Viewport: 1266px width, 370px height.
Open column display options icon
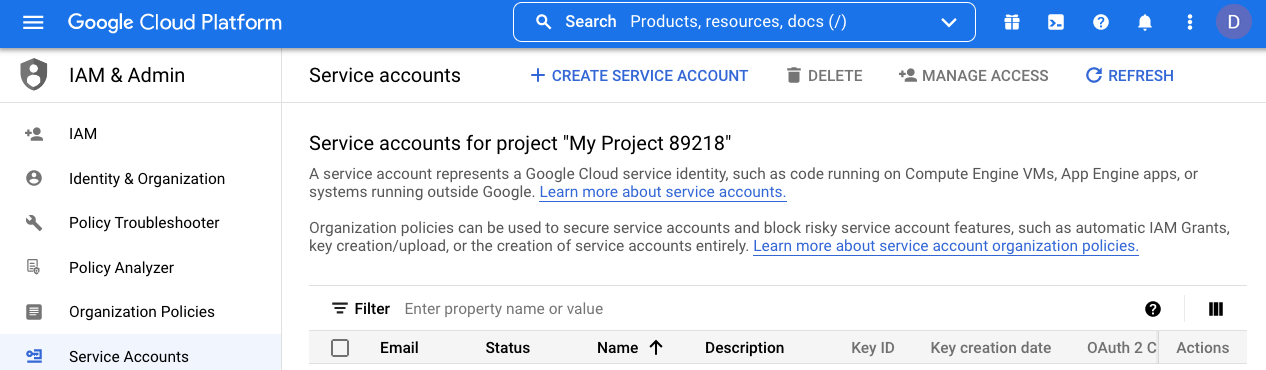tap(1216, 309)
